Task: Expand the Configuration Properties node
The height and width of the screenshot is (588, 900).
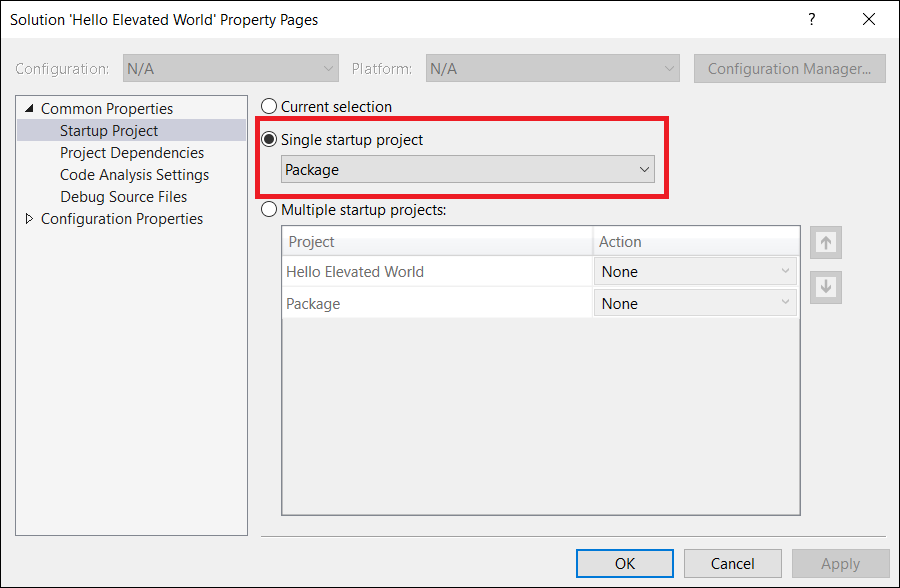Action: click(28, 218)
